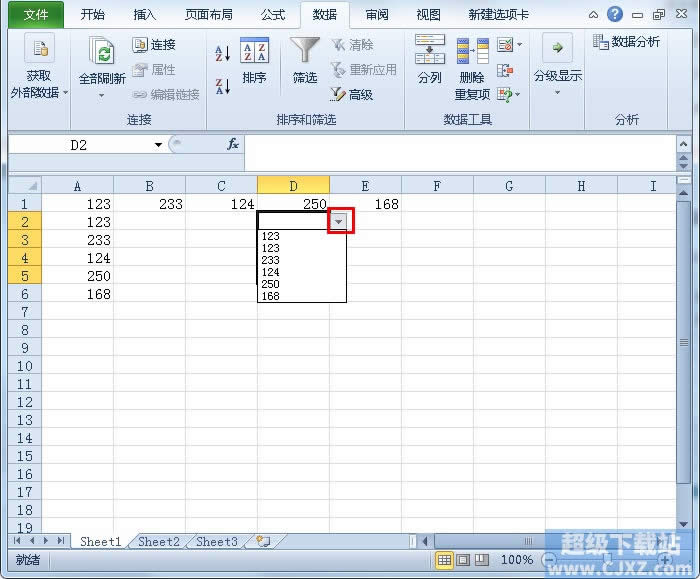Screen dimensions: 700x579
Task: Click the Advanced filter command
Action: pos(352,94)
